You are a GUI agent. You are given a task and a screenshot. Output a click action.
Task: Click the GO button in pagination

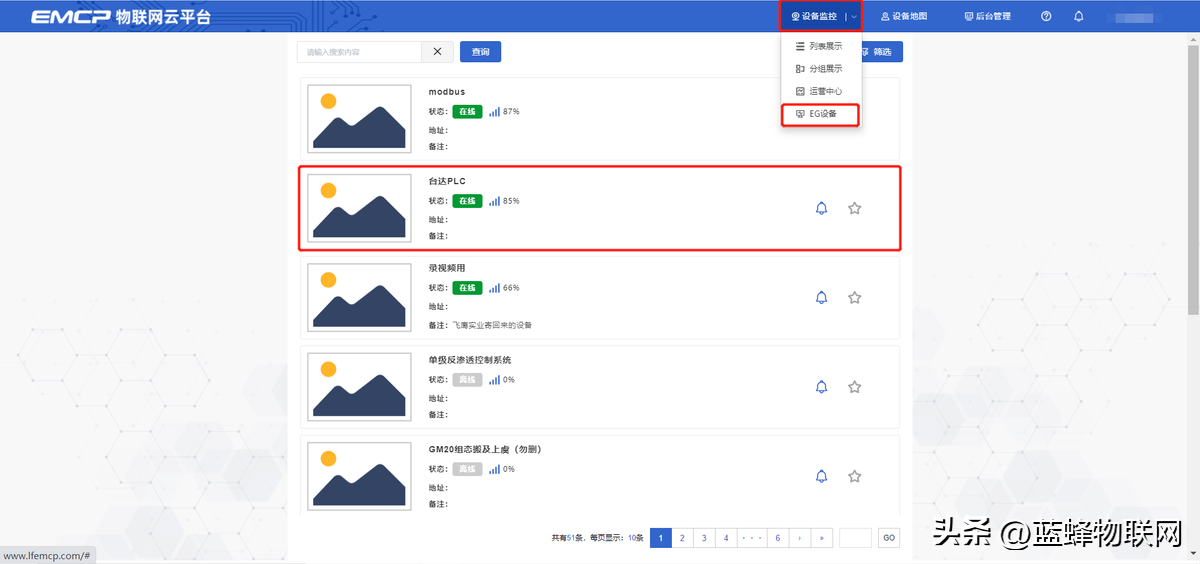pos(888,538)
